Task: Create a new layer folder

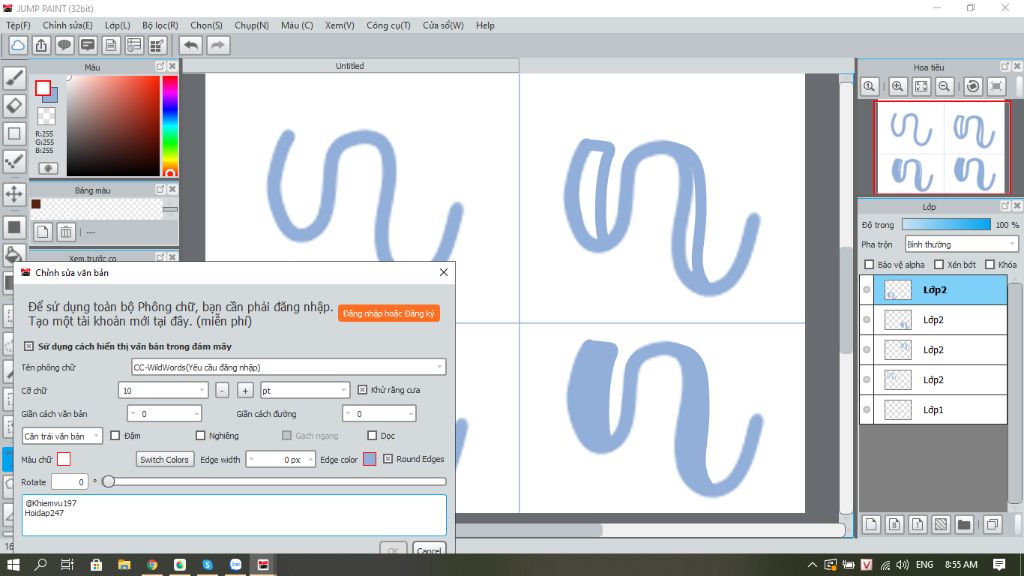Action: tap(964, 524)
